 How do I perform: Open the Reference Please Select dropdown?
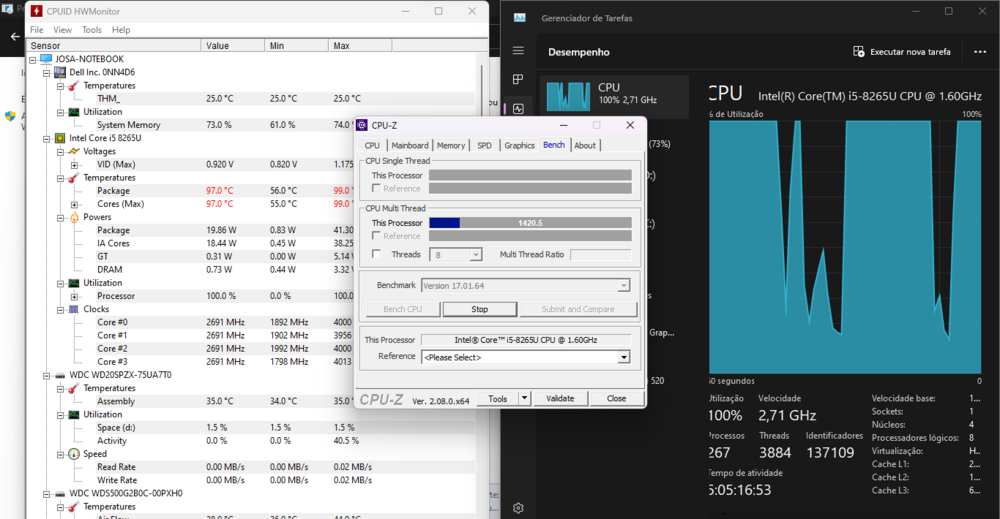tap(624, 357)
